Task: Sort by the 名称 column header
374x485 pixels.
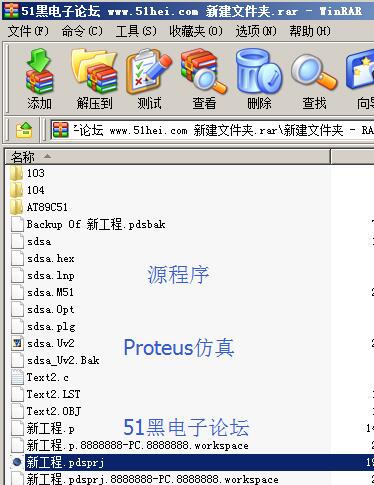Action: click(x=168, y=157)
